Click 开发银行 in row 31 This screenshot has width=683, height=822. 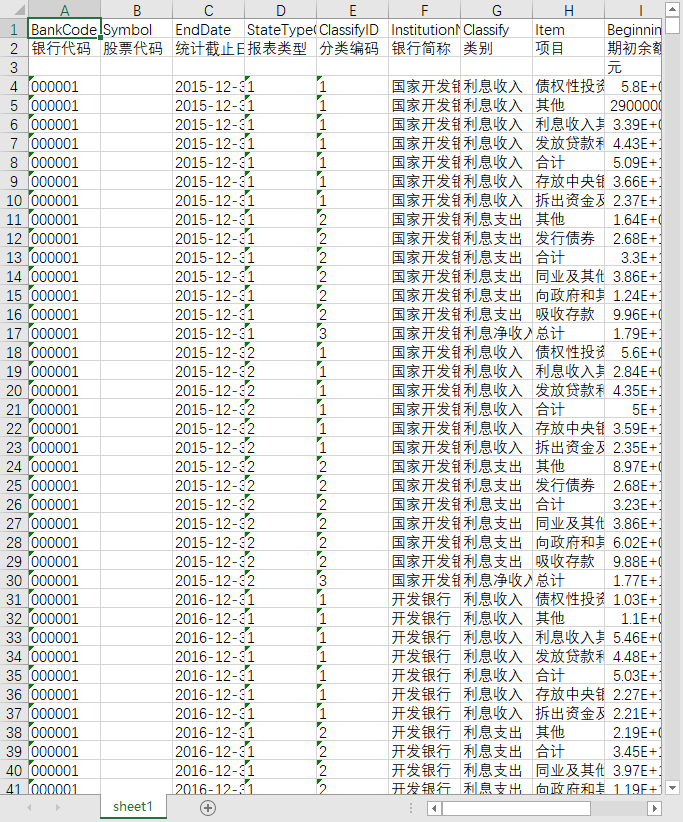424,599
